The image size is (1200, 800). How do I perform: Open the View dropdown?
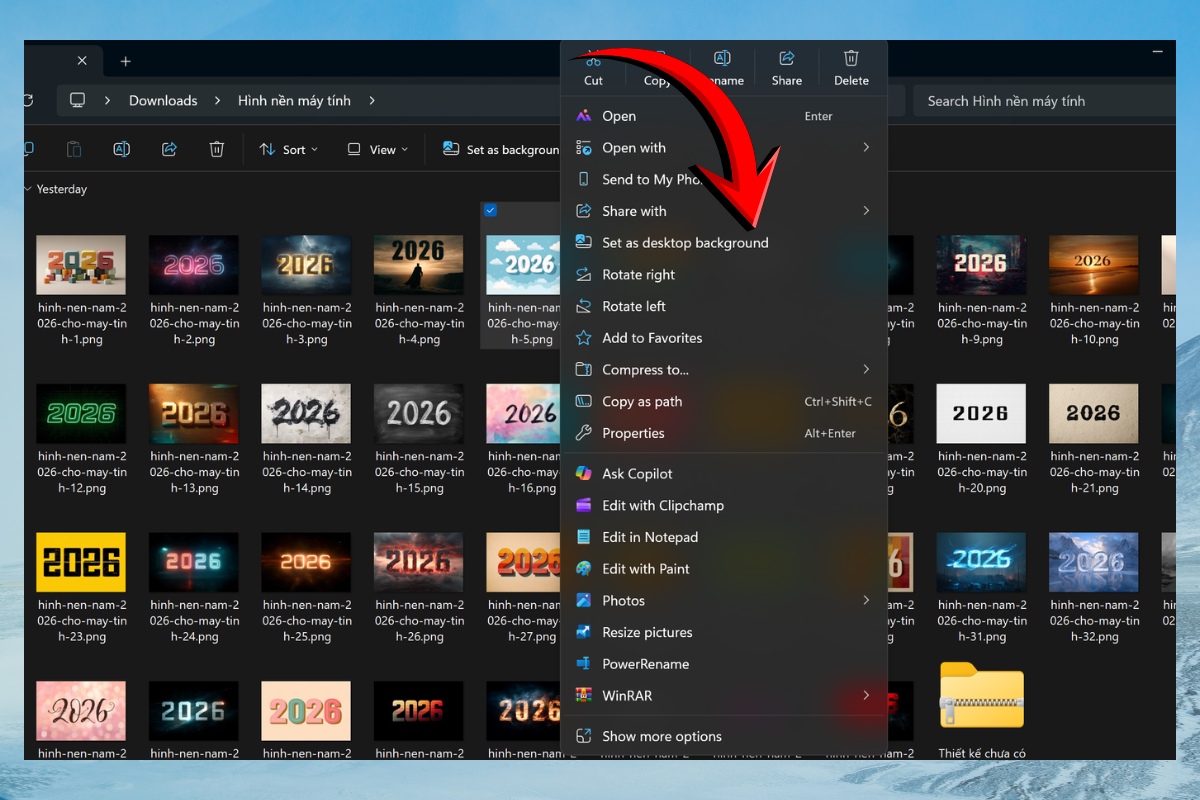(377, 149)
